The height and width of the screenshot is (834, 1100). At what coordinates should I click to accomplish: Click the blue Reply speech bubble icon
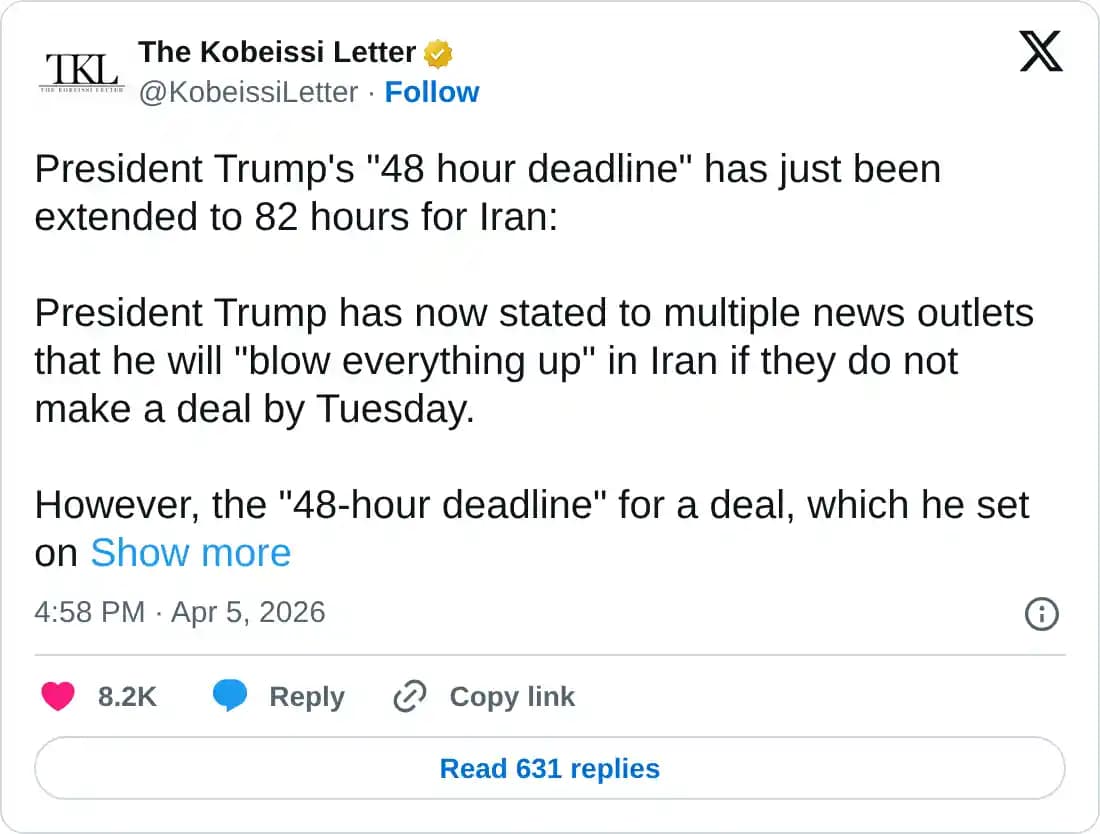tap(231, 696)
